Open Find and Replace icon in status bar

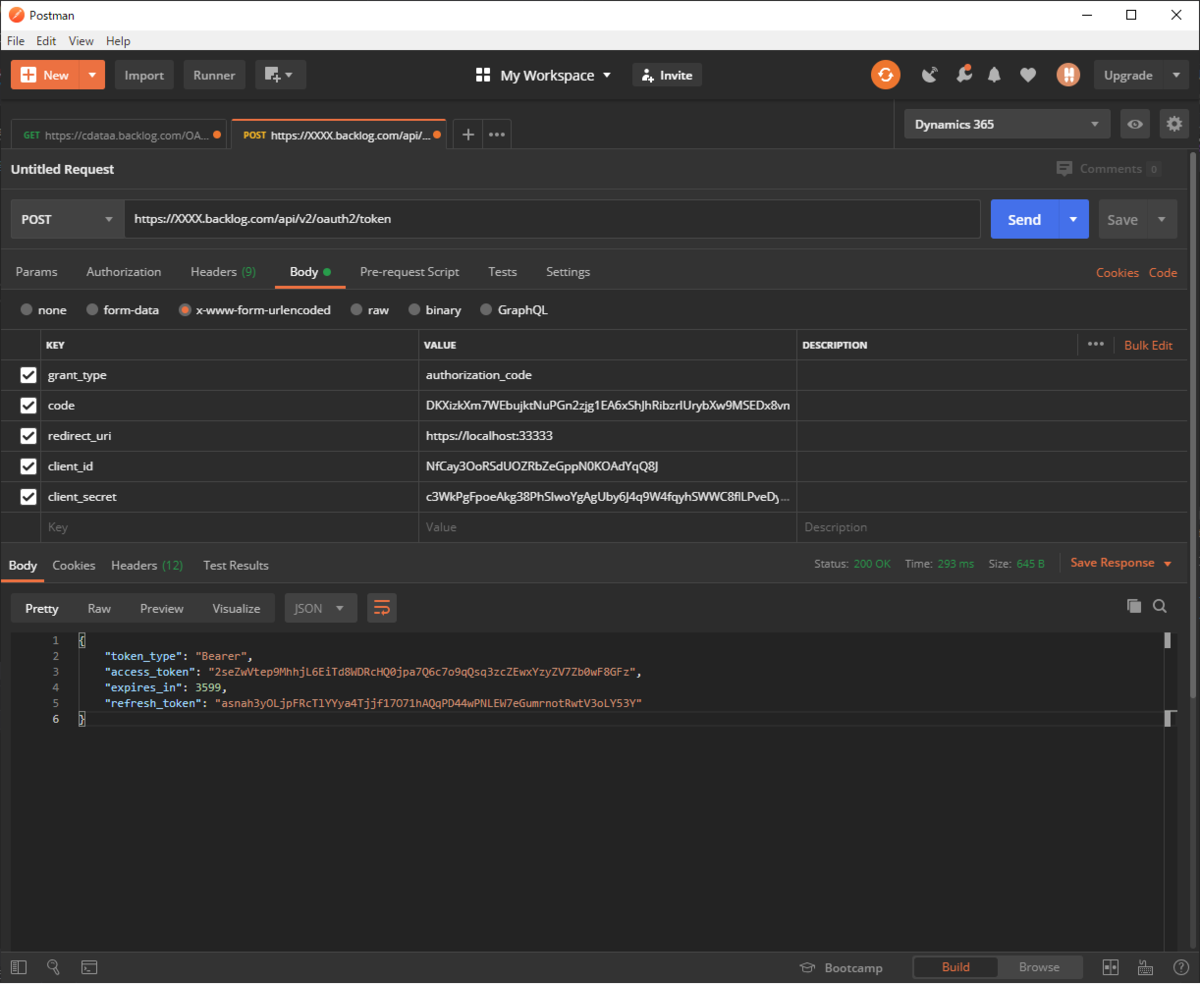point(53,967)
